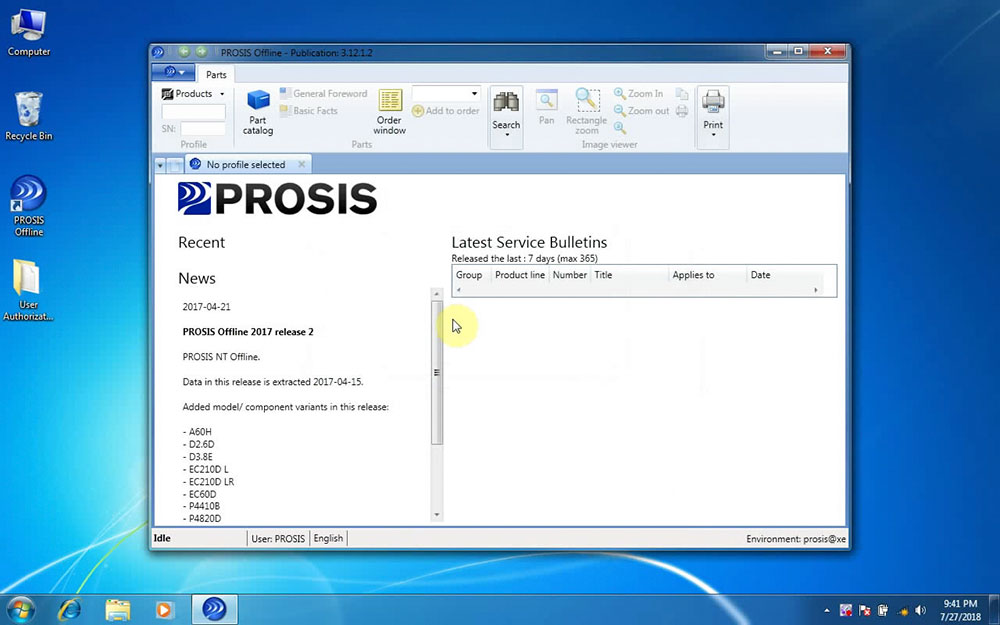Switch to the Parts ribbon tab
The image size is (1000, 625).
(216, 74)
